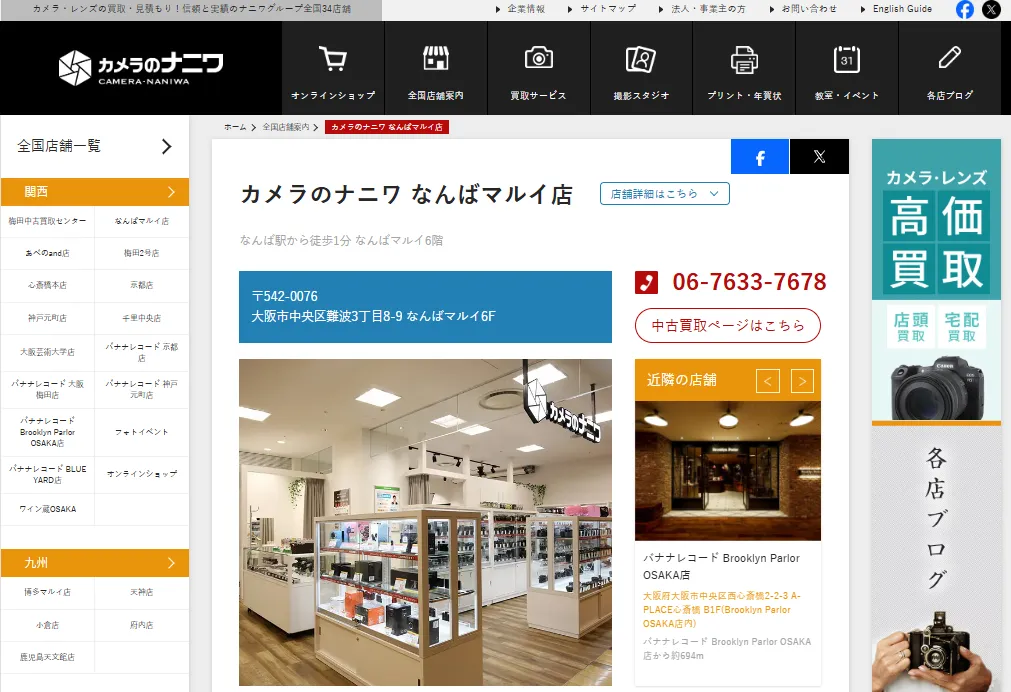Click the red カメラのナニワ なんばマルイ店 breadcrumb

tap(387, 127)
